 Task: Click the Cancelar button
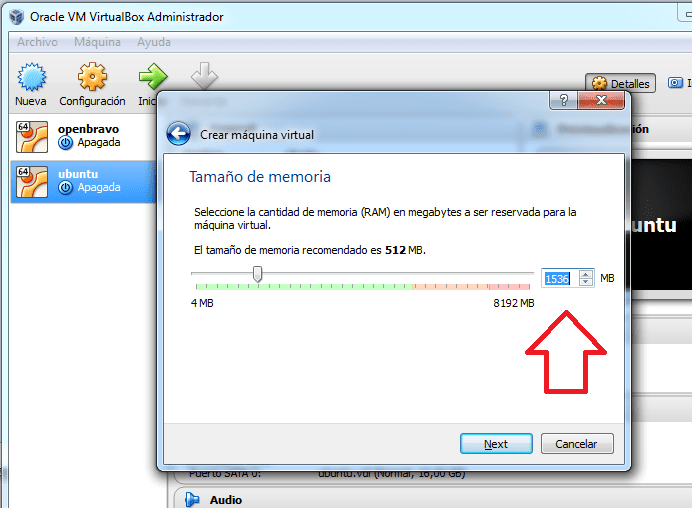(x=577, y=444)
